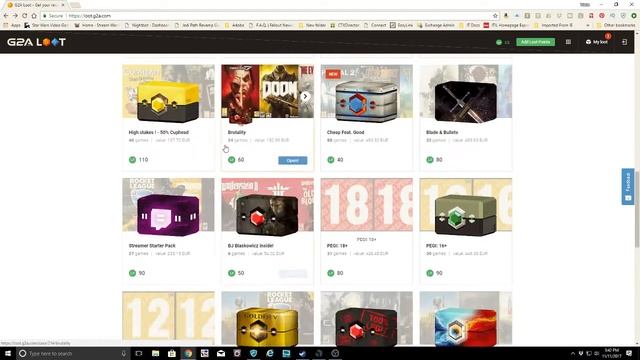Select the High stakes Cuphead yellow case
The height and width of the screenshot is (360, 640).
click(168, 102)
